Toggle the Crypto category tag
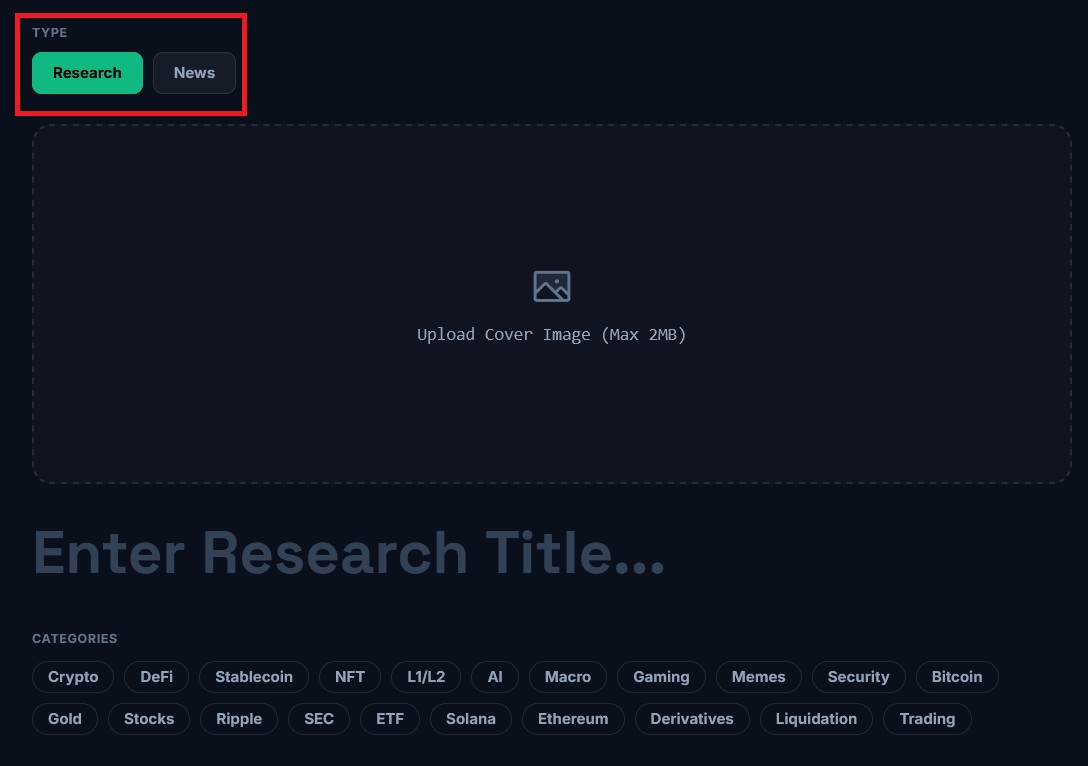 73,677
